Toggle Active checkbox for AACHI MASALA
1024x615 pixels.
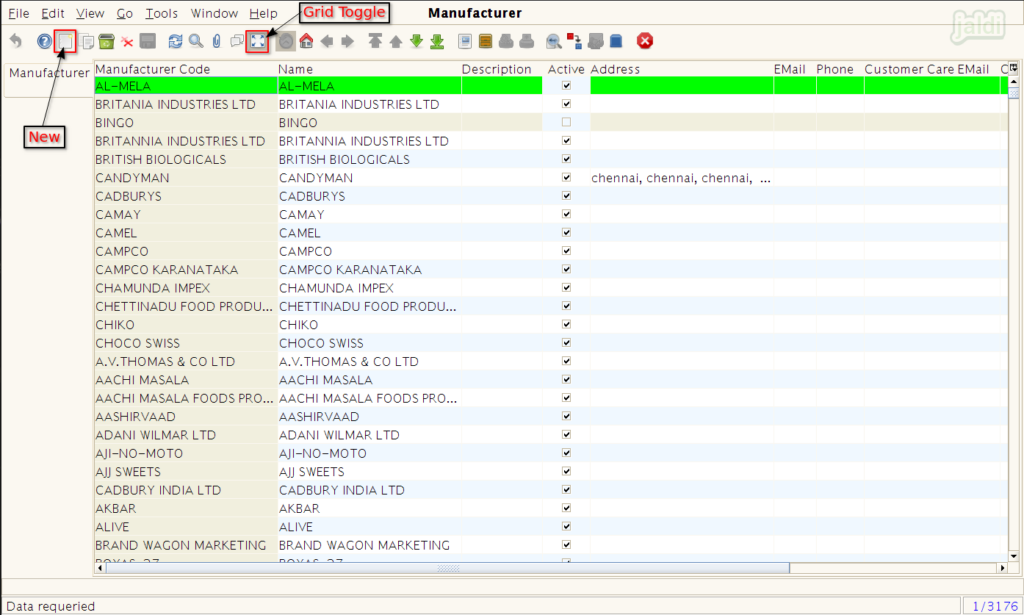pos(566,379)
